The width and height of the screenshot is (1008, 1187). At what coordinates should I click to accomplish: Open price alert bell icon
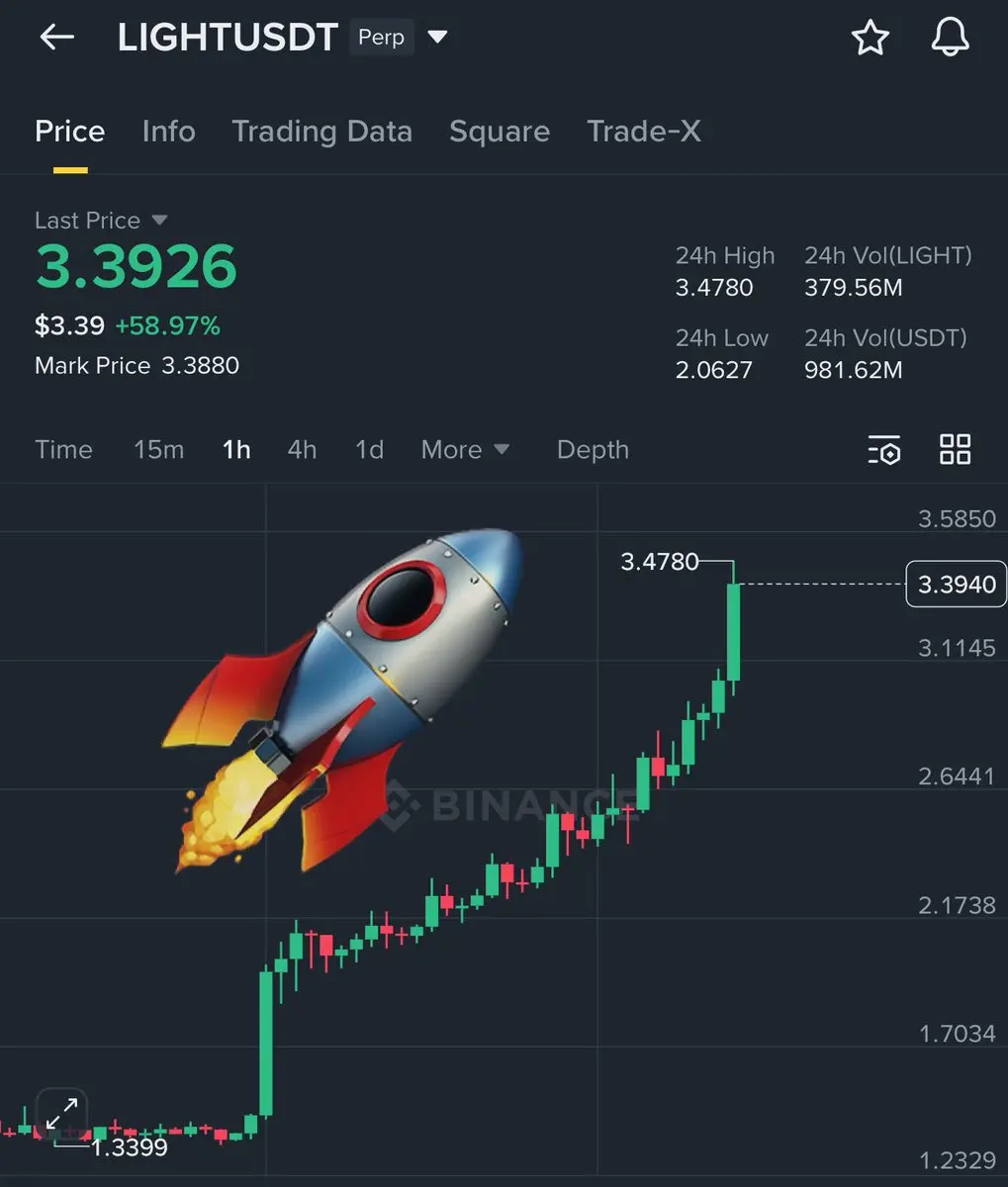pyautogui.click(x=951, y=38)
